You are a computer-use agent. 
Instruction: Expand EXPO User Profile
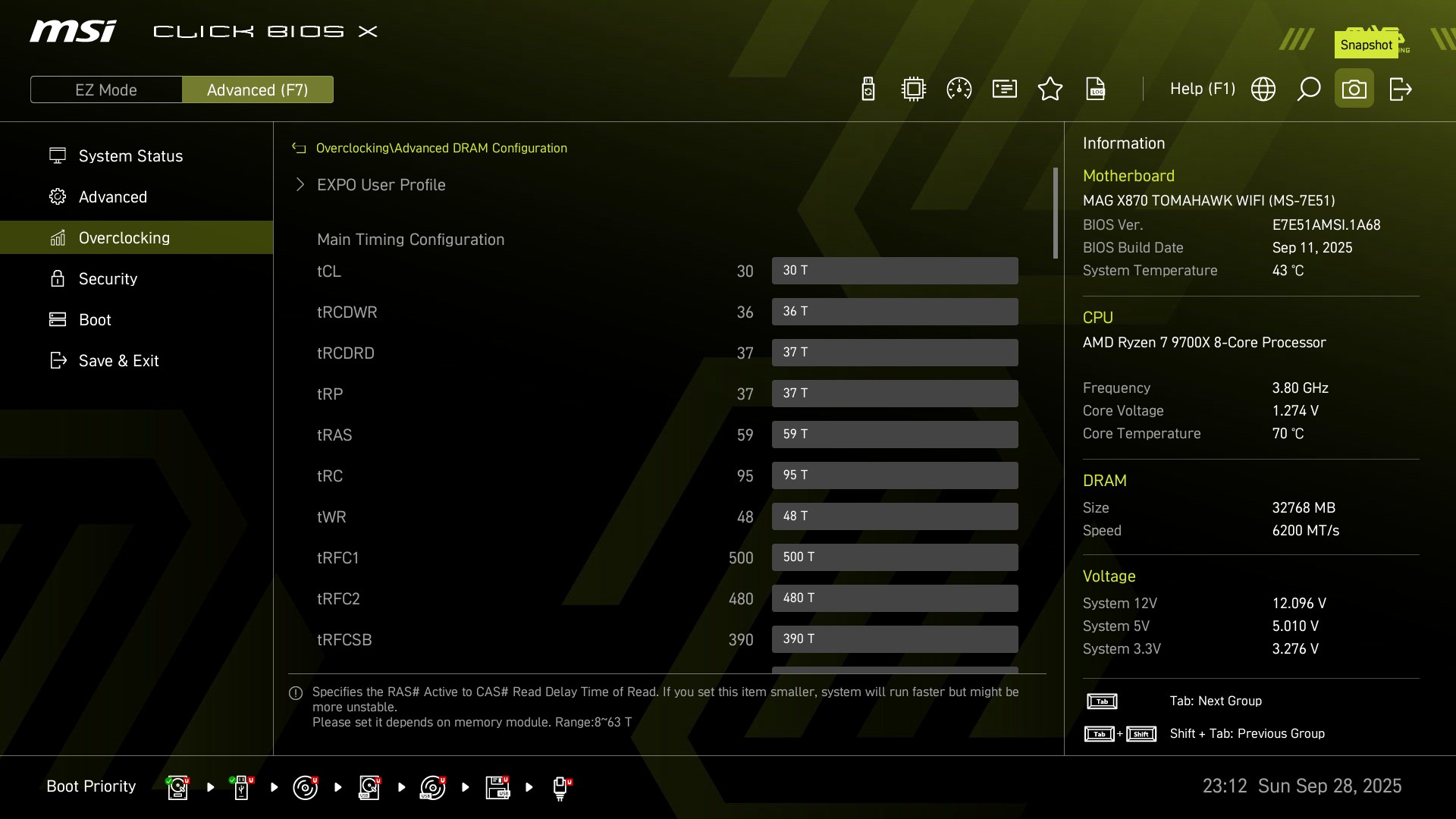point(381,185)
